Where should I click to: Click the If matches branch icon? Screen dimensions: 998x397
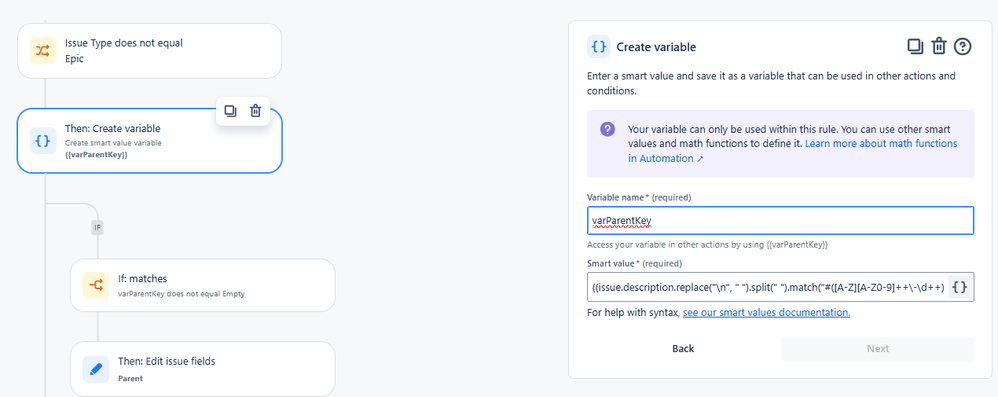96,286
